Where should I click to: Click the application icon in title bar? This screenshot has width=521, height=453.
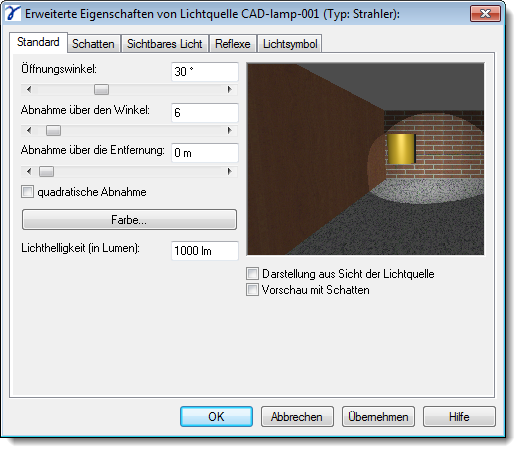click(x=13, y=14)
